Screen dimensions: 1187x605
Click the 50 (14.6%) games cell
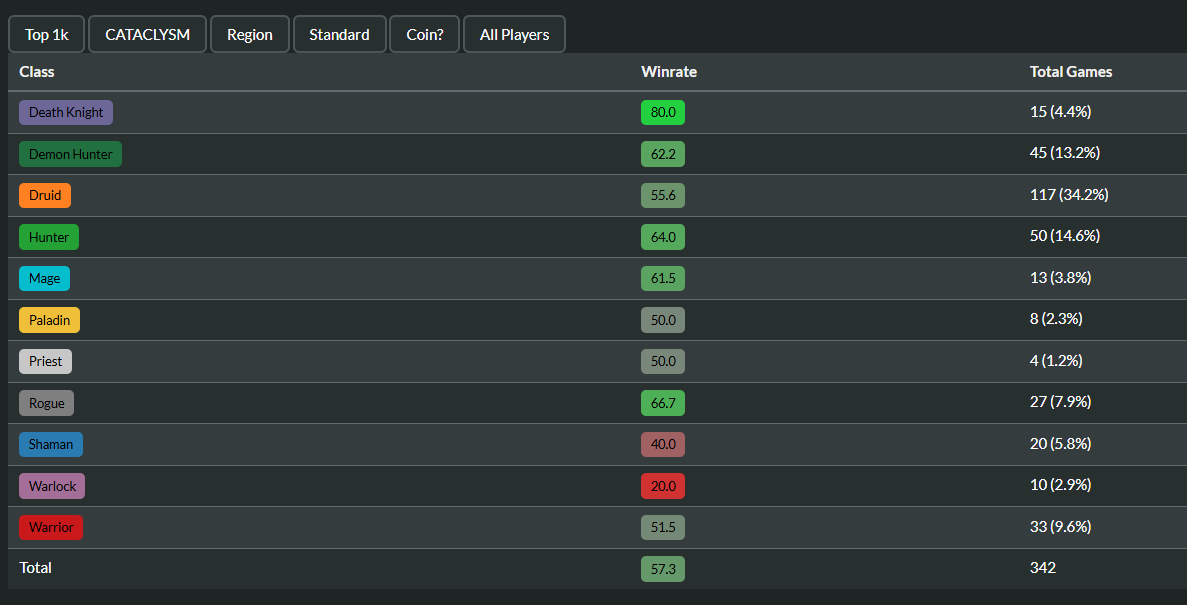1064,236
